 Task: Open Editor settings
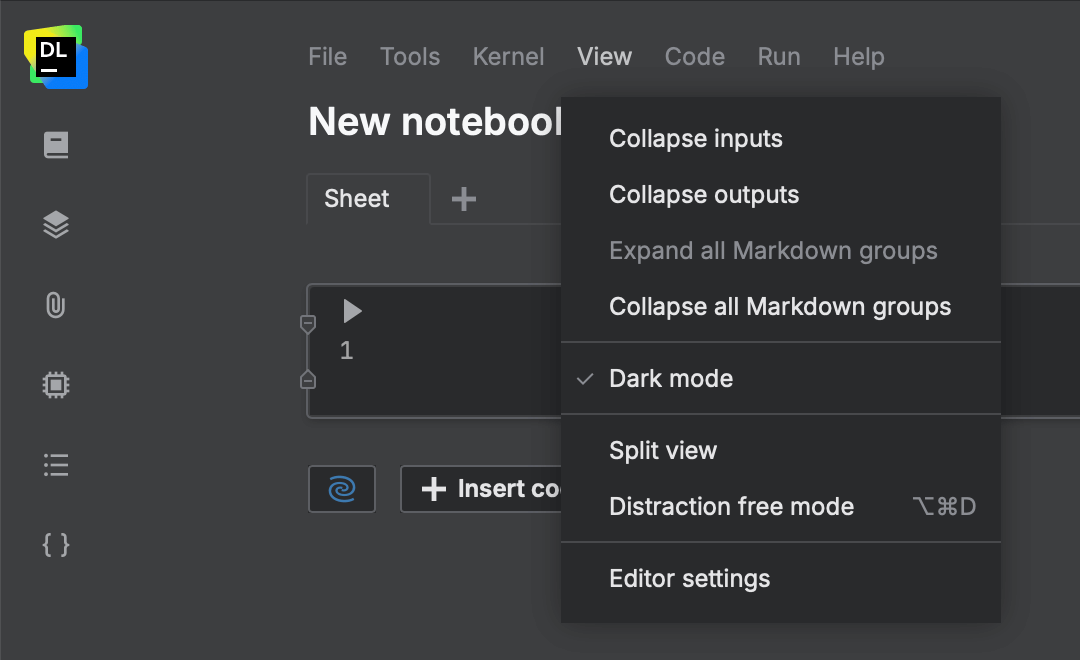pos(781,579)
